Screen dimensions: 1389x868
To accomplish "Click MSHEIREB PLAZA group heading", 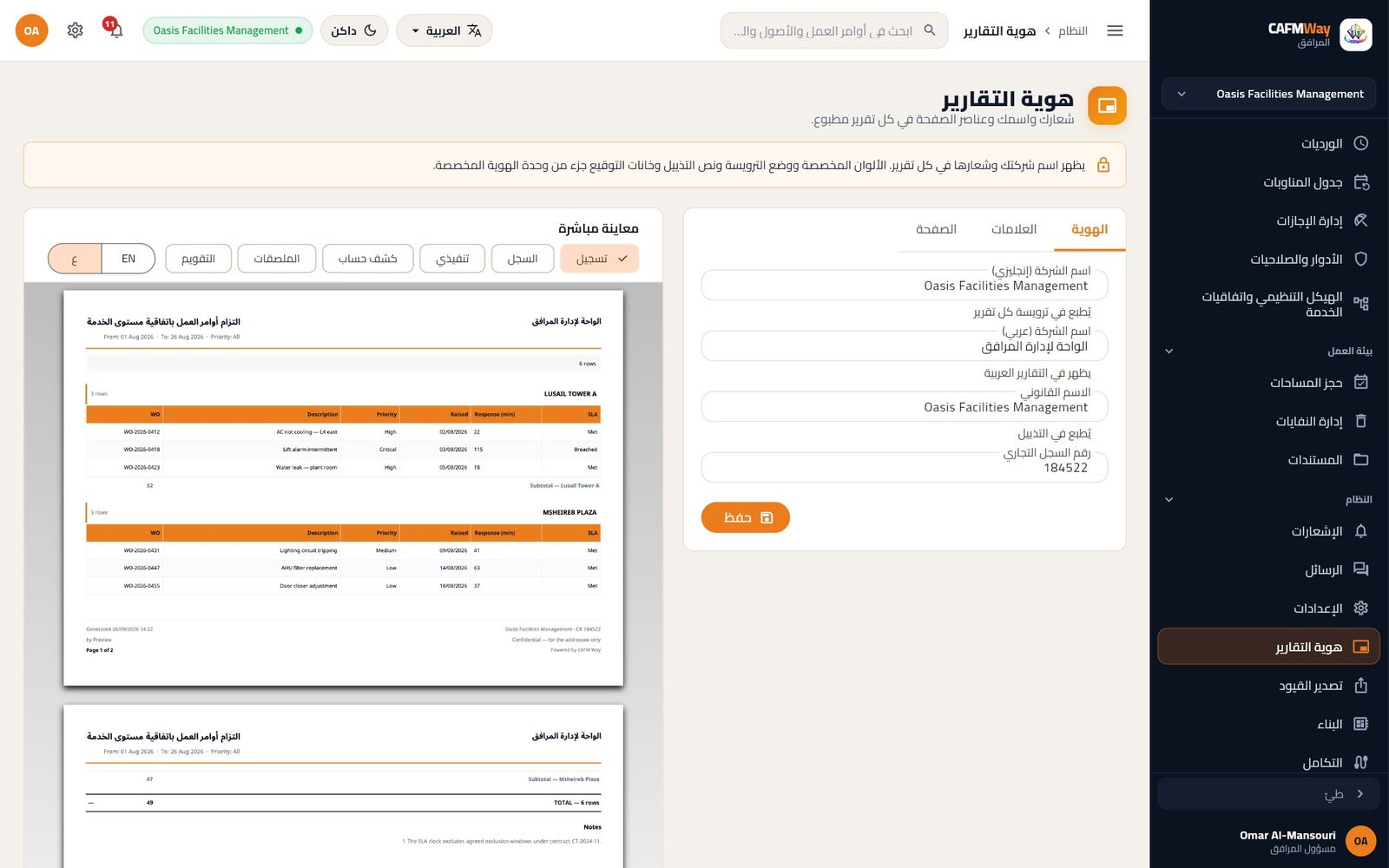I will [569, 512].
